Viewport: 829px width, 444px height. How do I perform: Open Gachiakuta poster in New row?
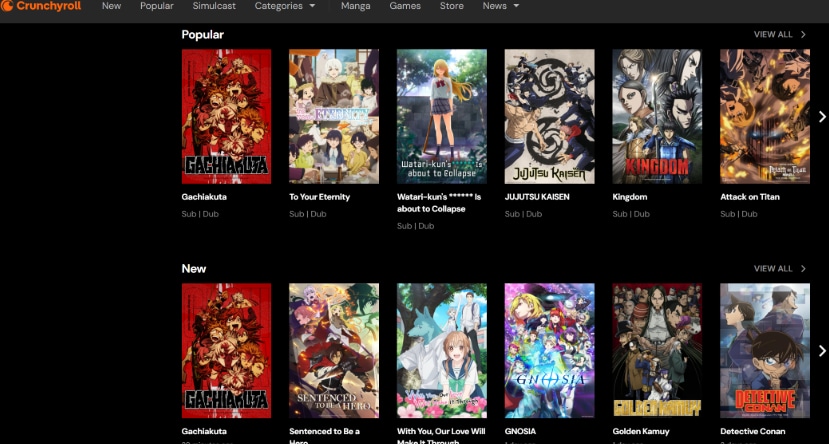click(226, 350)
